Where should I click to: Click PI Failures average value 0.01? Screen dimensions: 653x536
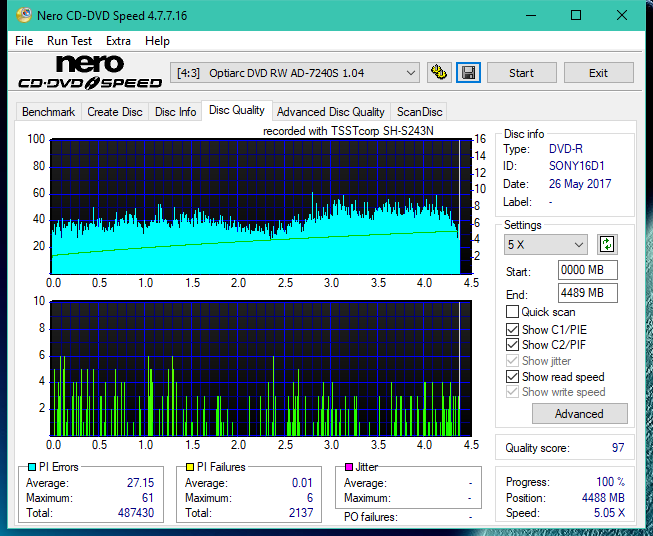[x=302, y=483]
